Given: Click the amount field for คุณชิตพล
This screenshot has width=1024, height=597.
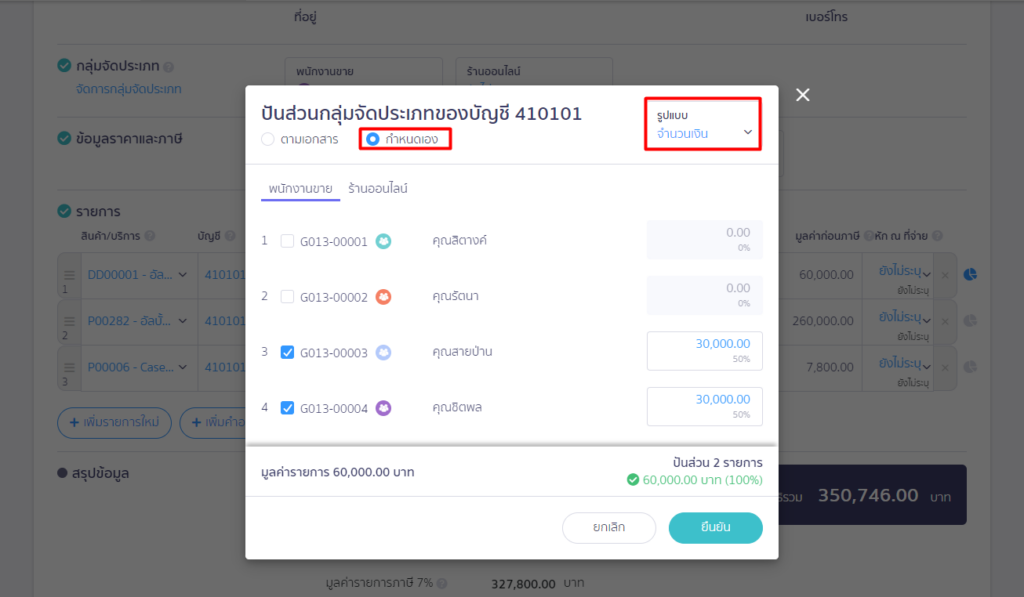Looking at the screenshot, I should (704, 406).
